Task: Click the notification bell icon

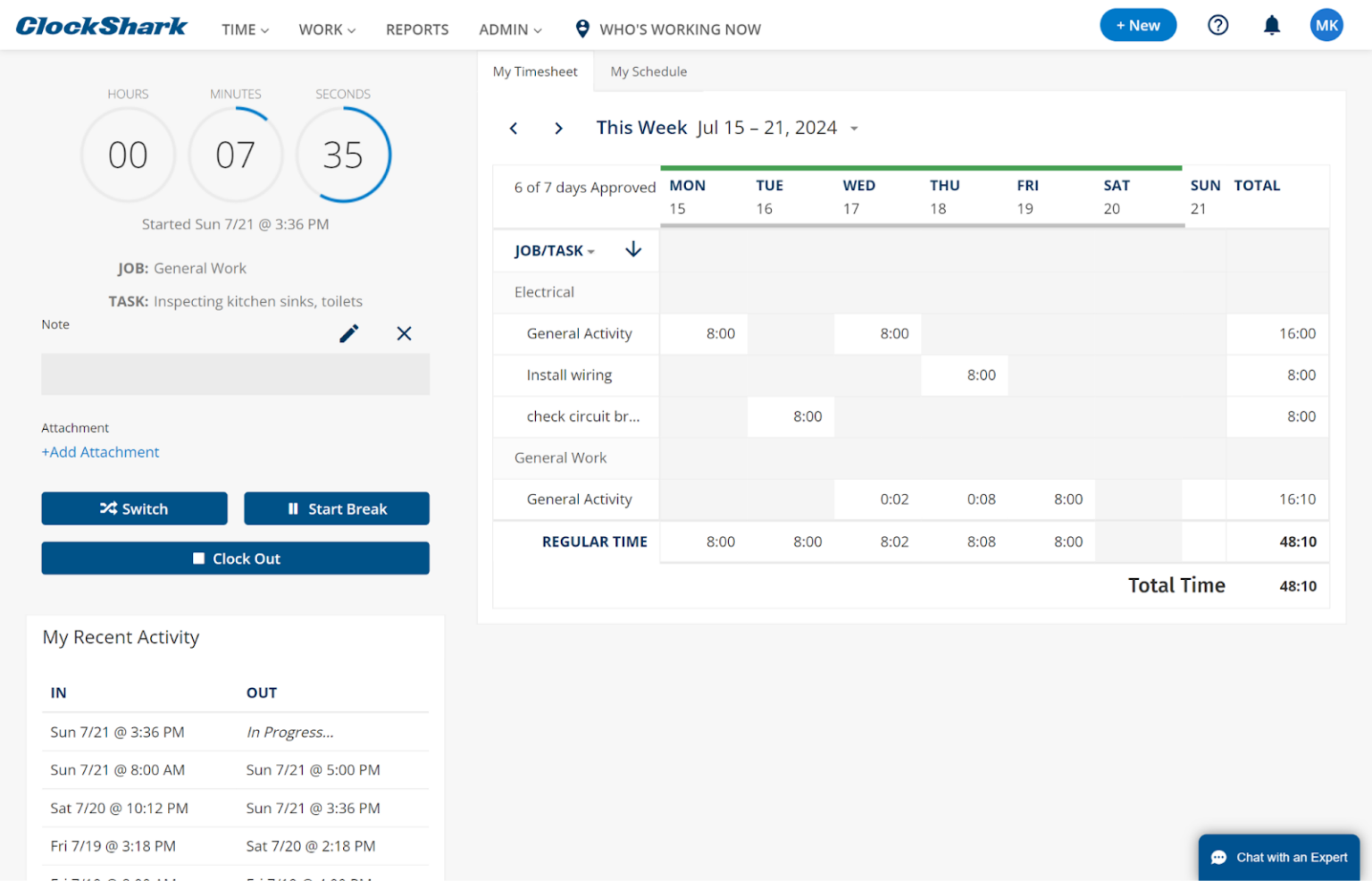Action: click(x=1271, y=25)
